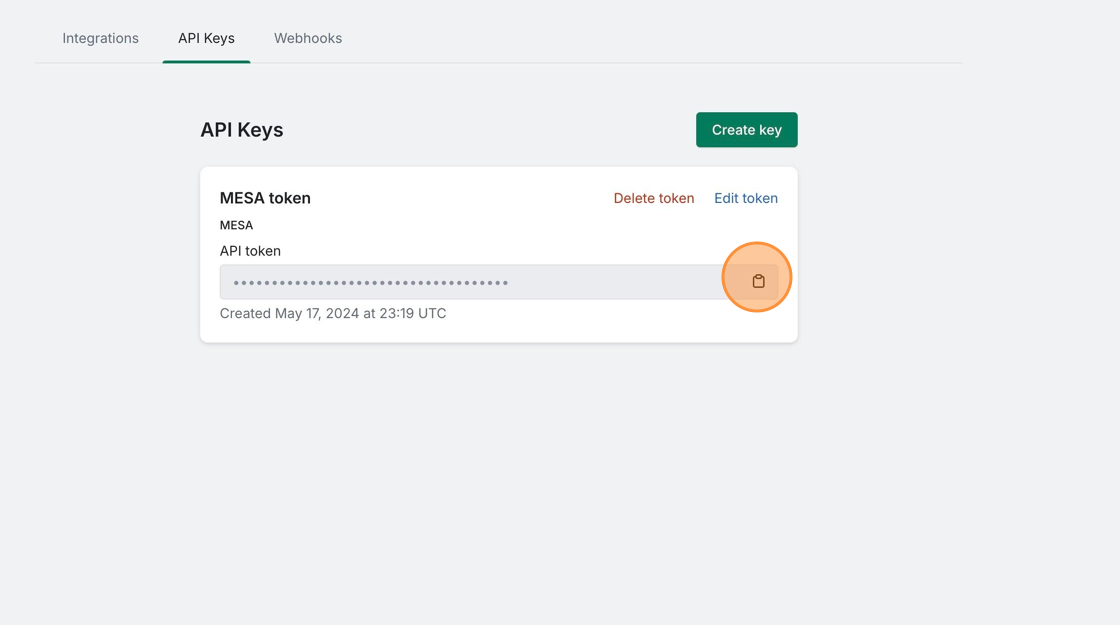Copy the API token using clipboard icon

click(x=758, y=281)
